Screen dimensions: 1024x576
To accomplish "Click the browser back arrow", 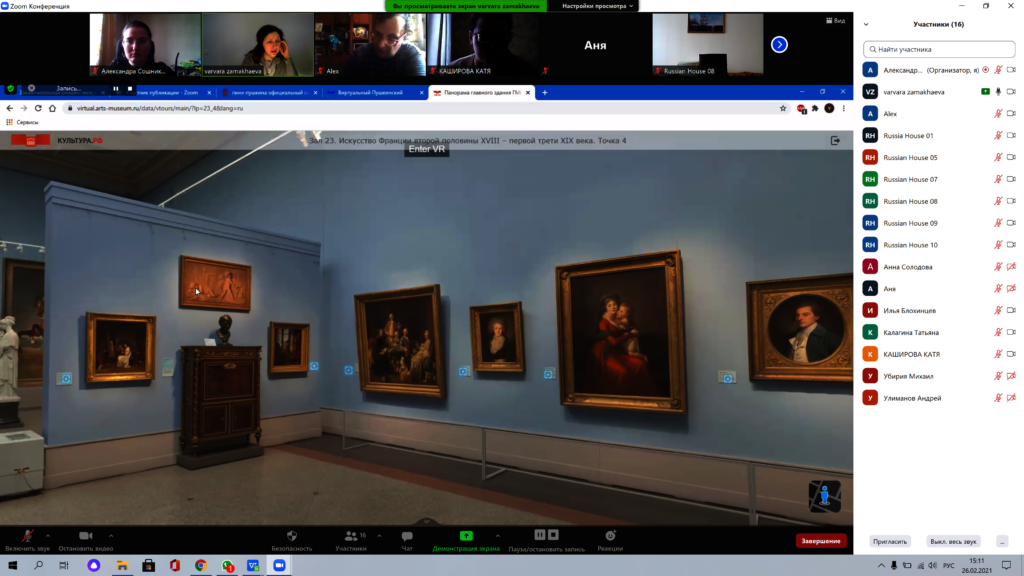I will 9,108.
